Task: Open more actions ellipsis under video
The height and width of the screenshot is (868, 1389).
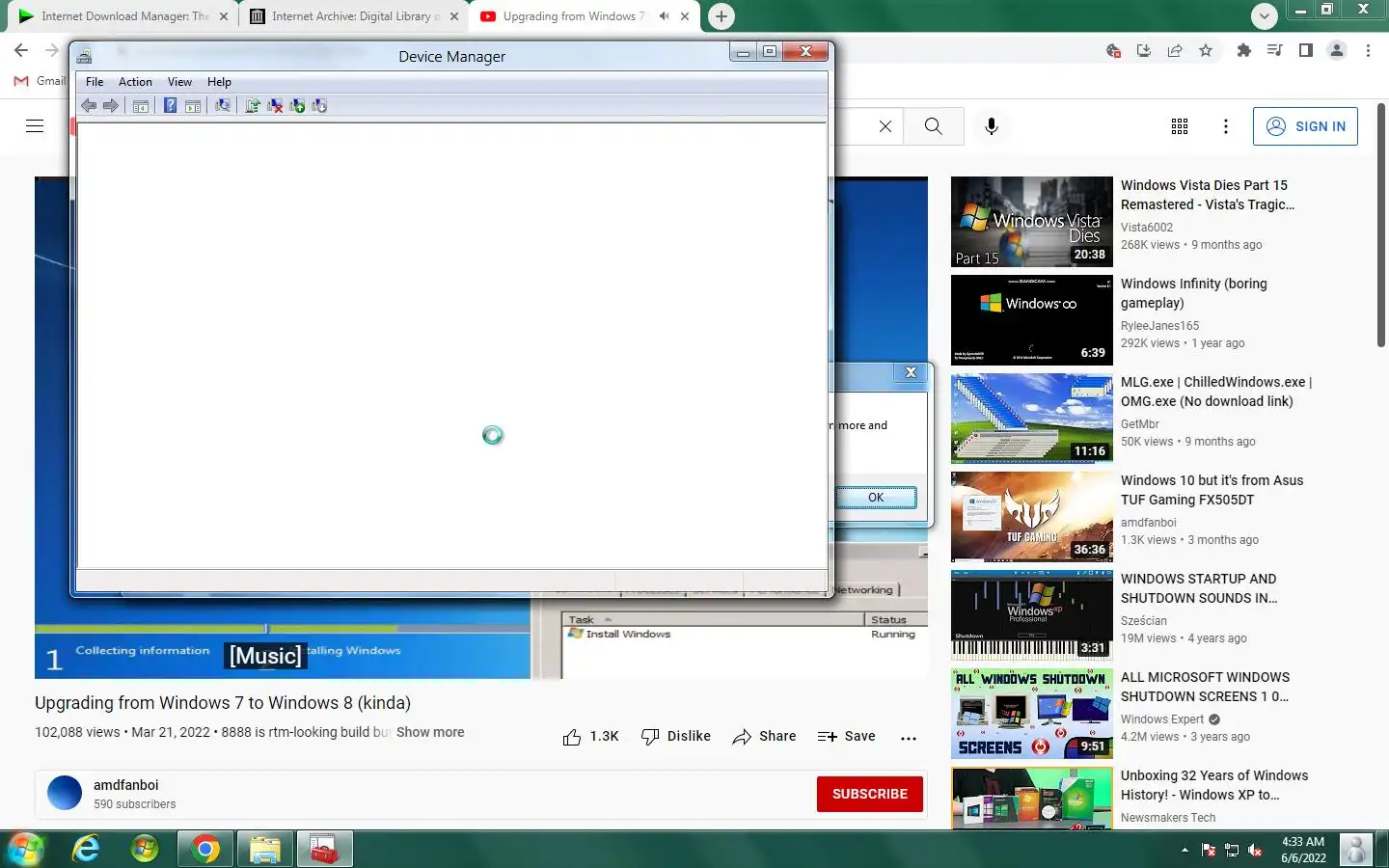Action: pyautogui.click(x=908, y=738)
